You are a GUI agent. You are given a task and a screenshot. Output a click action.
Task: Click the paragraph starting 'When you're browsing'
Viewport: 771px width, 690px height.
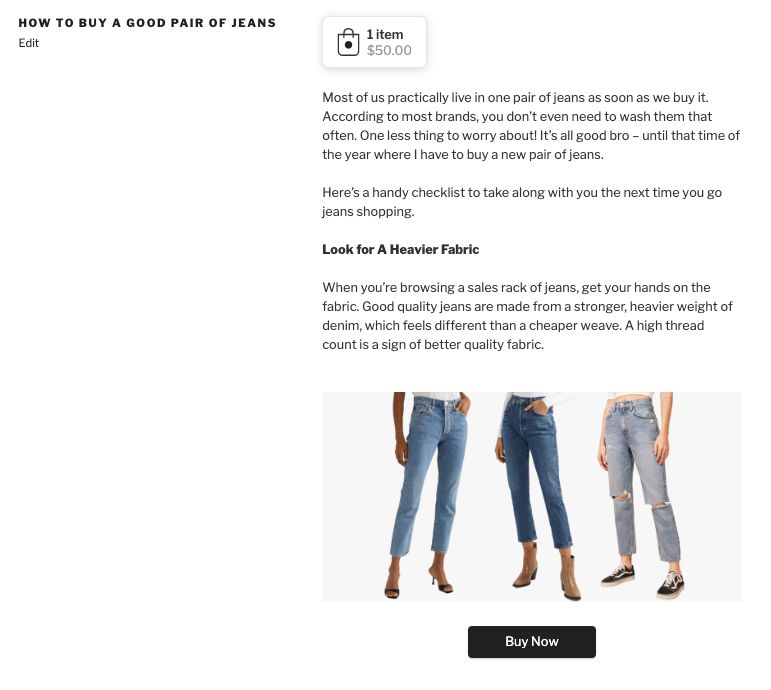tap(528, 316)
